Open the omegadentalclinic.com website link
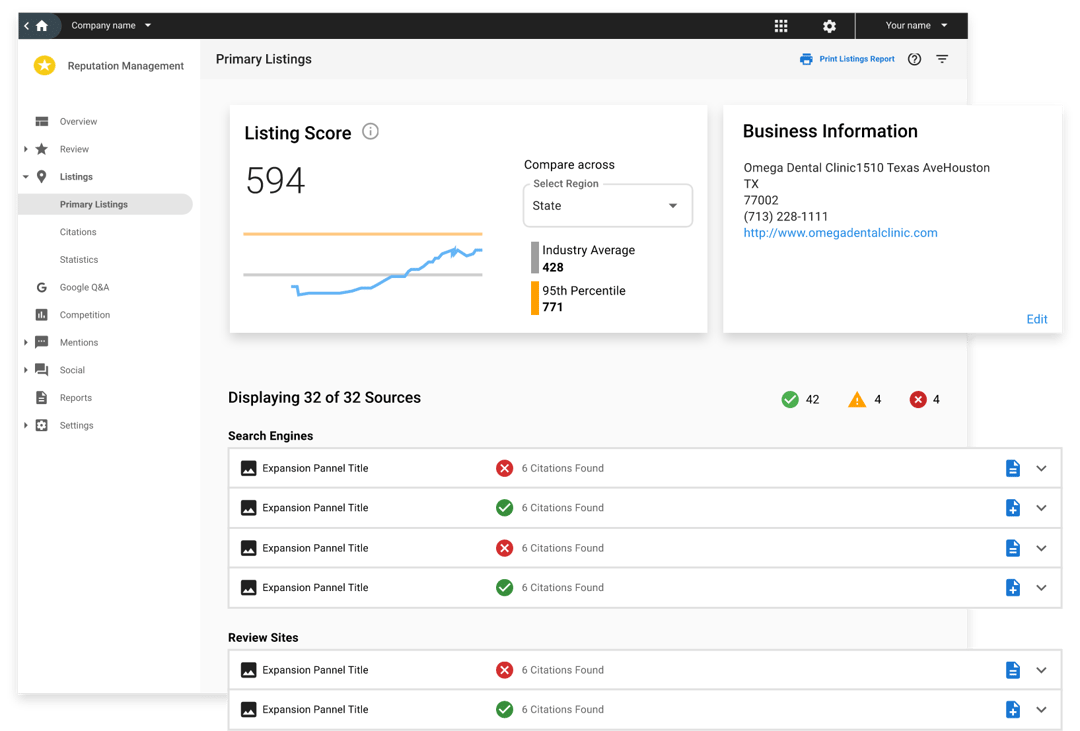Screen dimensions: 1080x731 point(840,233)
